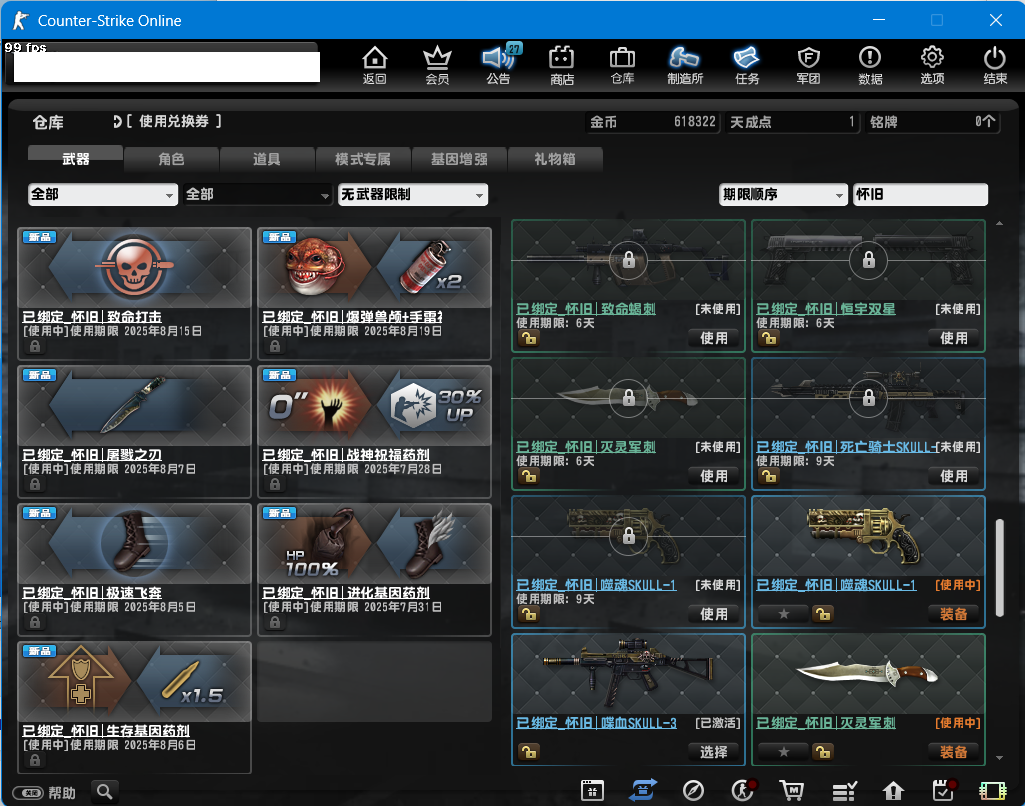Click the blue gift exchange arrows icon
Screen dimensions: 1025x806
[643, 790]
